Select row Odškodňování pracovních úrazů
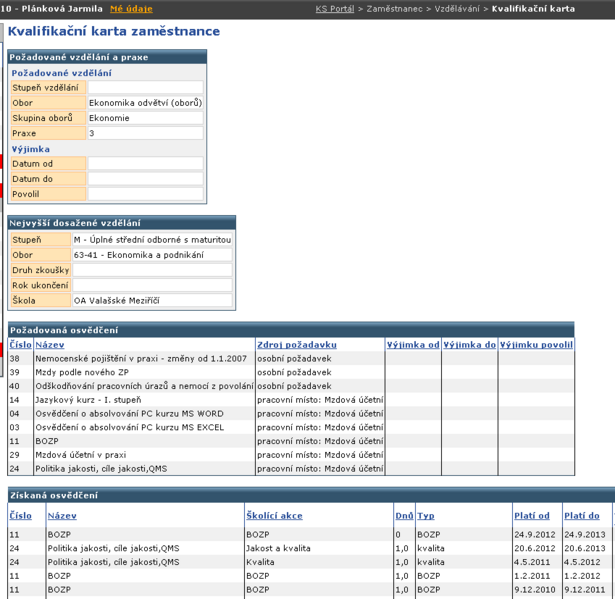Screen dimensions: 615x599 pos(291,386)
